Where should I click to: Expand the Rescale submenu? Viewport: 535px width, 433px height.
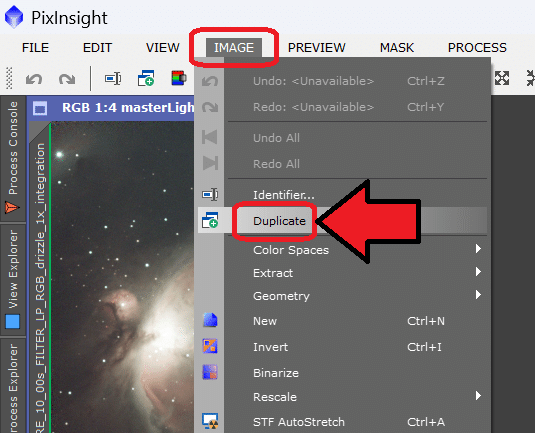tap(342, 396)
